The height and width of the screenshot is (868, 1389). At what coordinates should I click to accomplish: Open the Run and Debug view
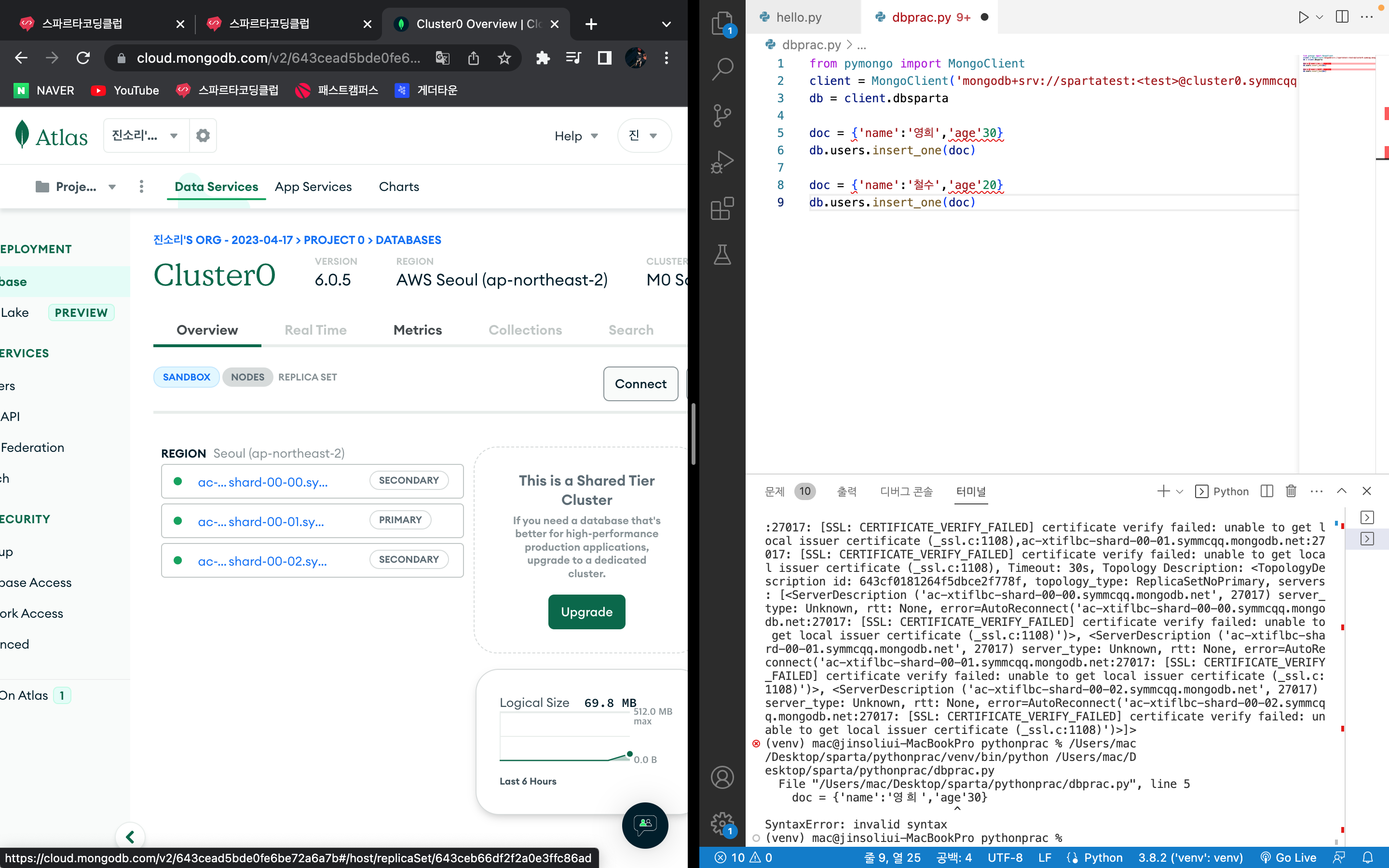coord(722,162)
